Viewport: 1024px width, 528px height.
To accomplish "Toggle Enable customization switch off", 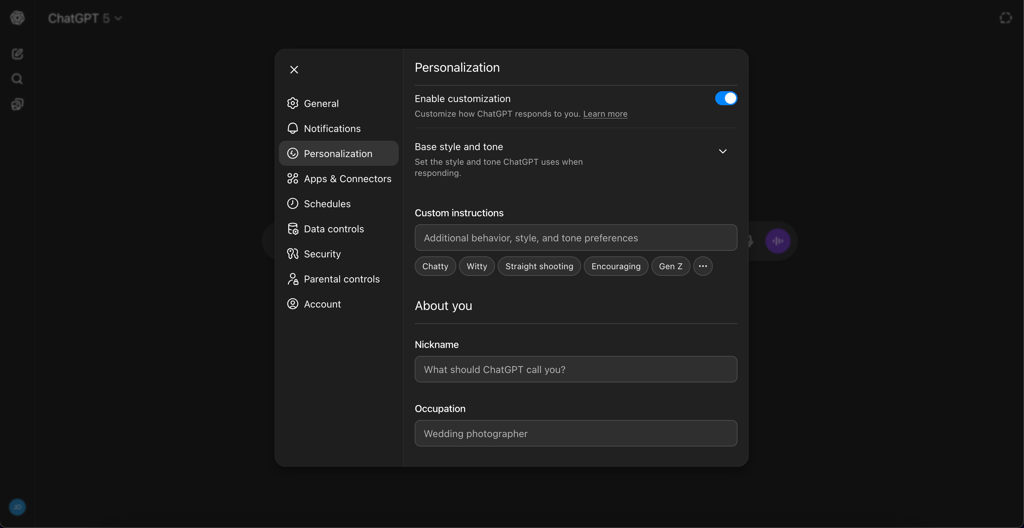I will pyautogui.click(x=726, y=98).
